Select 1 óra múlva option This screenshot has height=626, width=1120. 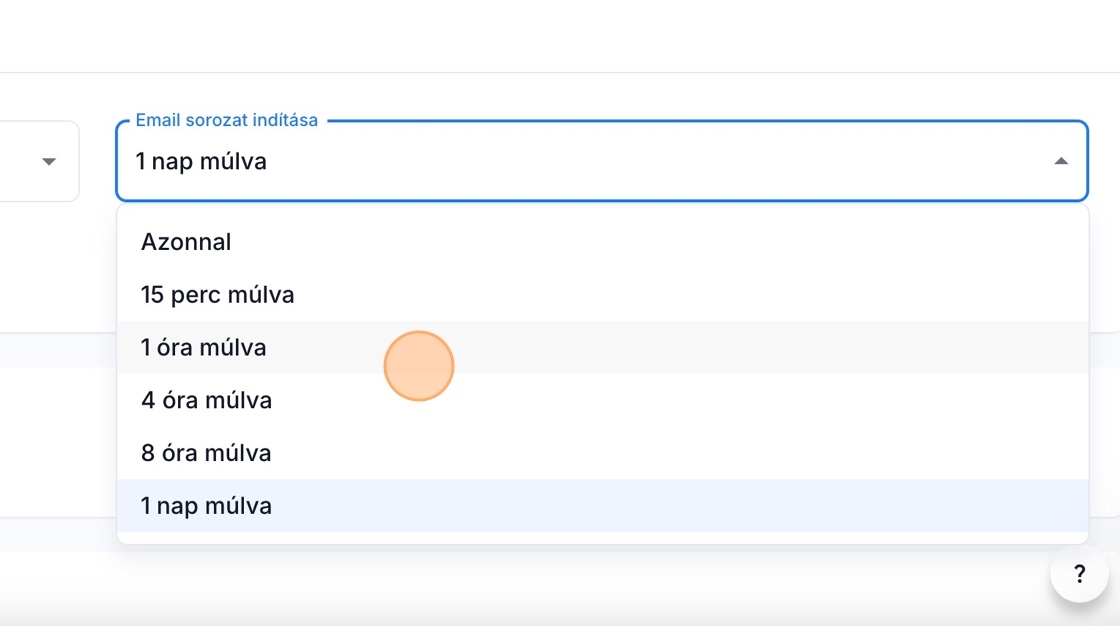[203, 348]
